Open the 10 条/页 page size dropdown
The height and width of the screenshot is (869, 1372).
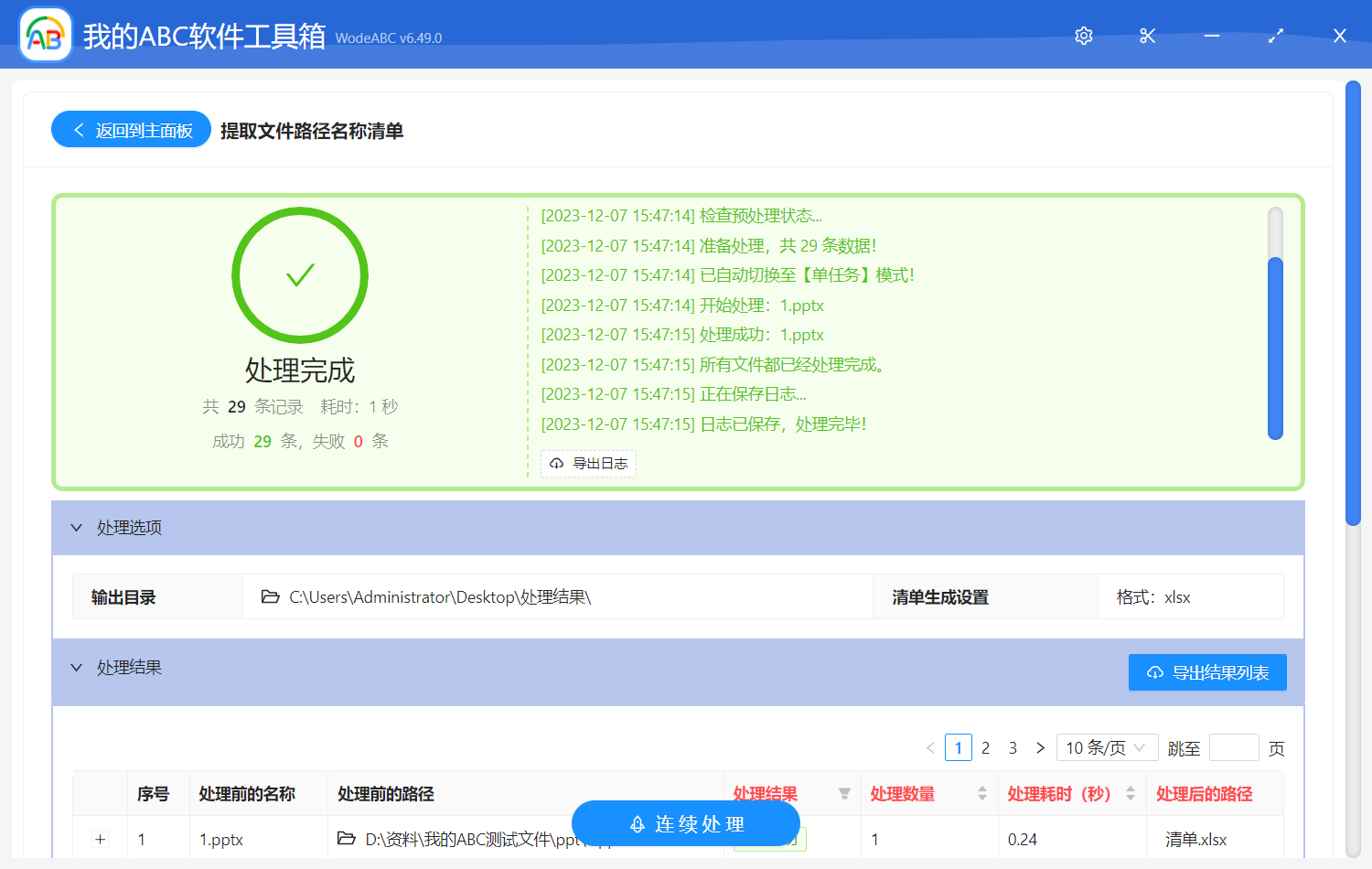(1107, 747)
